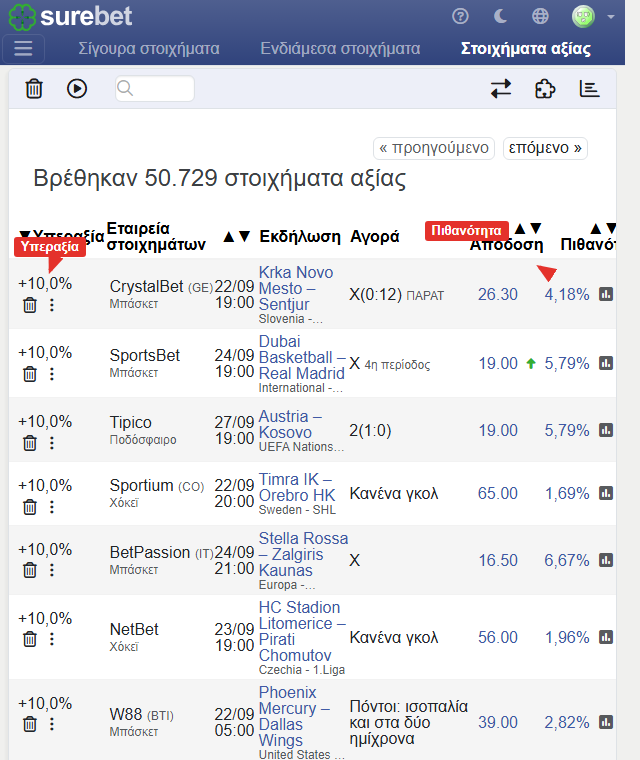Click odds value 26.30
The height and width of the screenshot is (760, 640).
click(497, 294)
